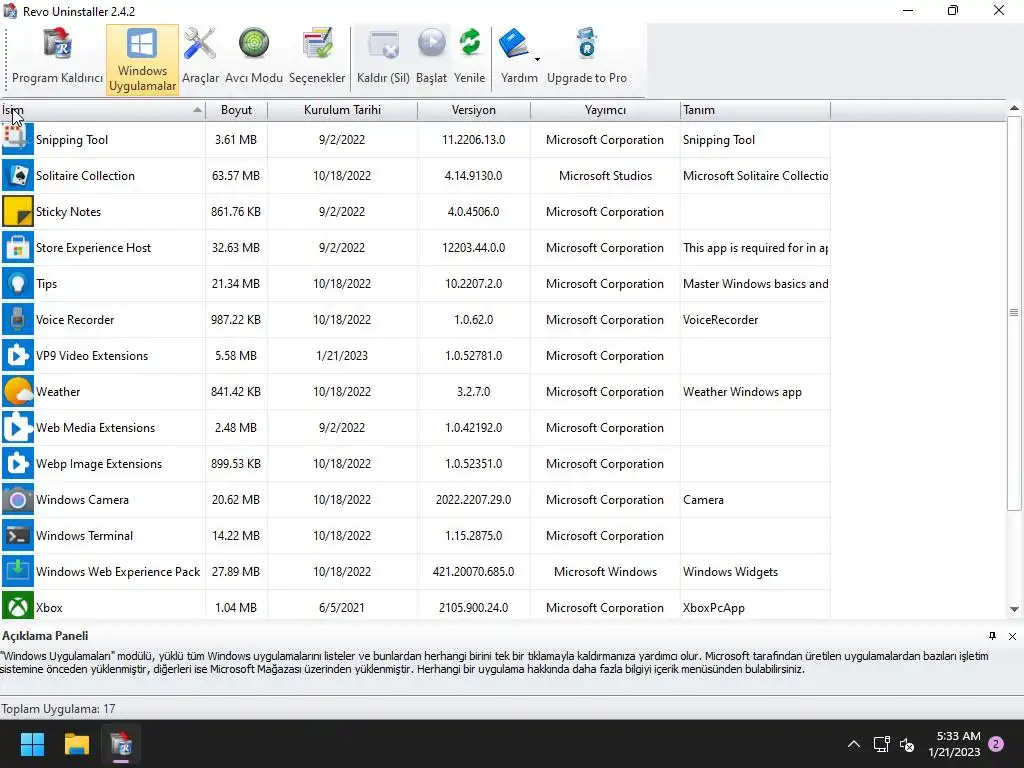Click the 'Microsoft Windows' publisher cell
Screen dimensions: 1024x768
(605, 571)
